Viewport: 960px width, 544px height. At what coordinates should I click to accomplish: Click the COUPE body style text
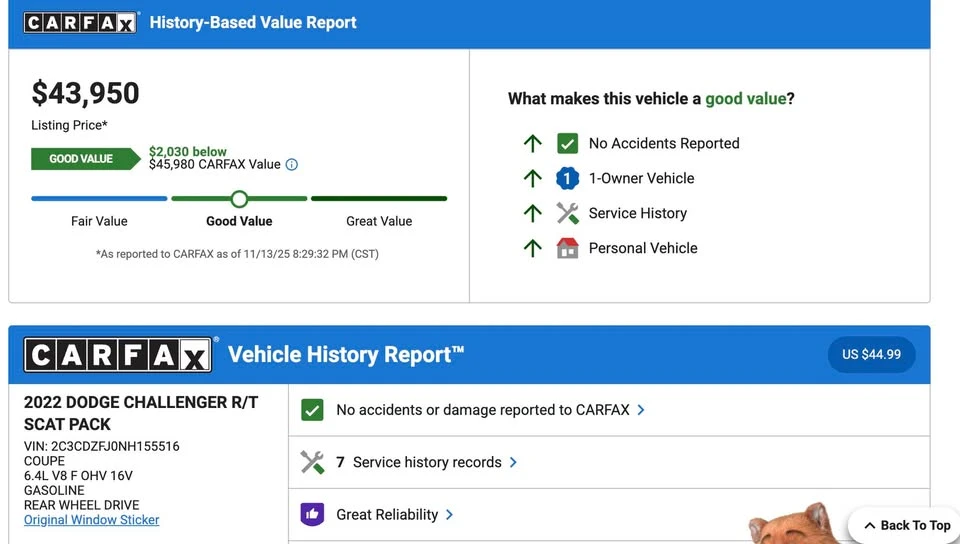[x=44, y=461]
